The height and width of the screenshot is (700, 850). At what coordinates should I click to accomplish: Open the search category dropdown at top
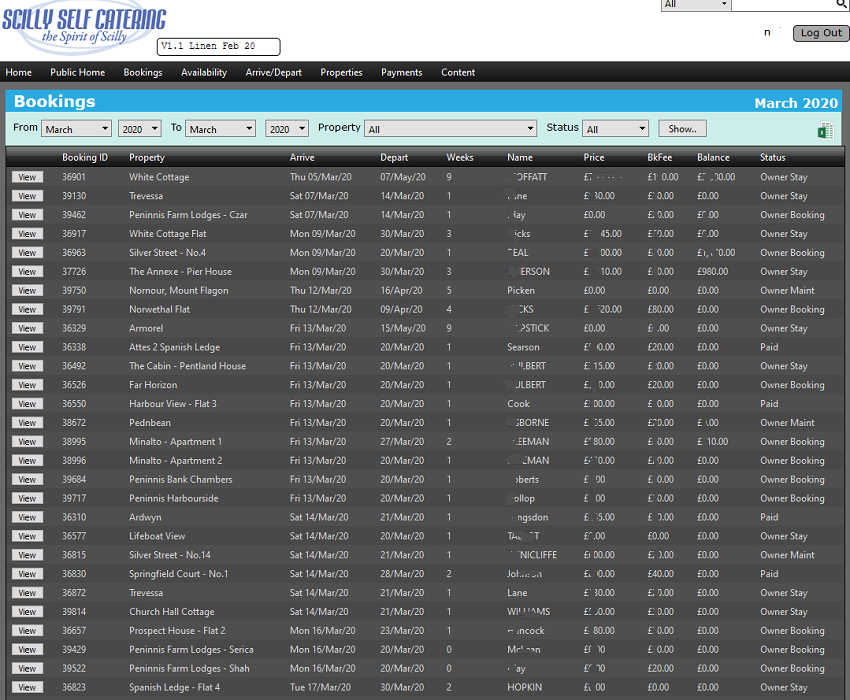[696, 5]
